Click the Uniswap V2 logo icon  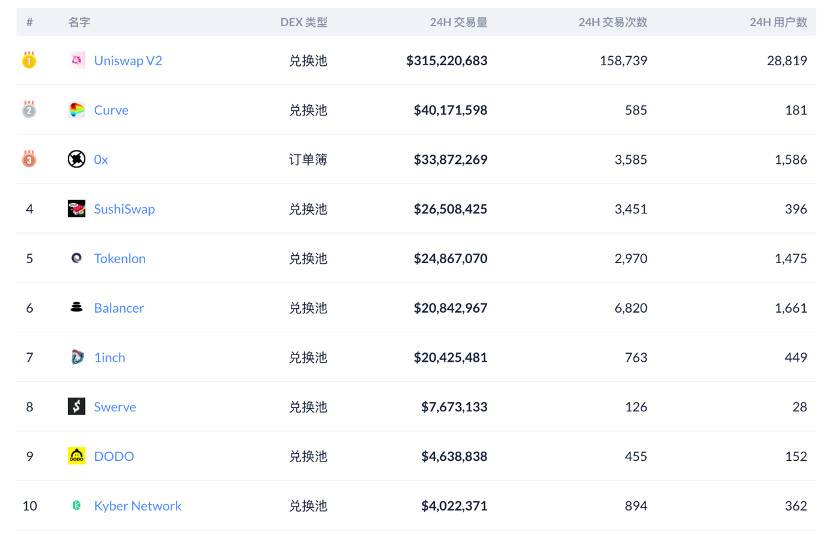[x=76, y=60]
